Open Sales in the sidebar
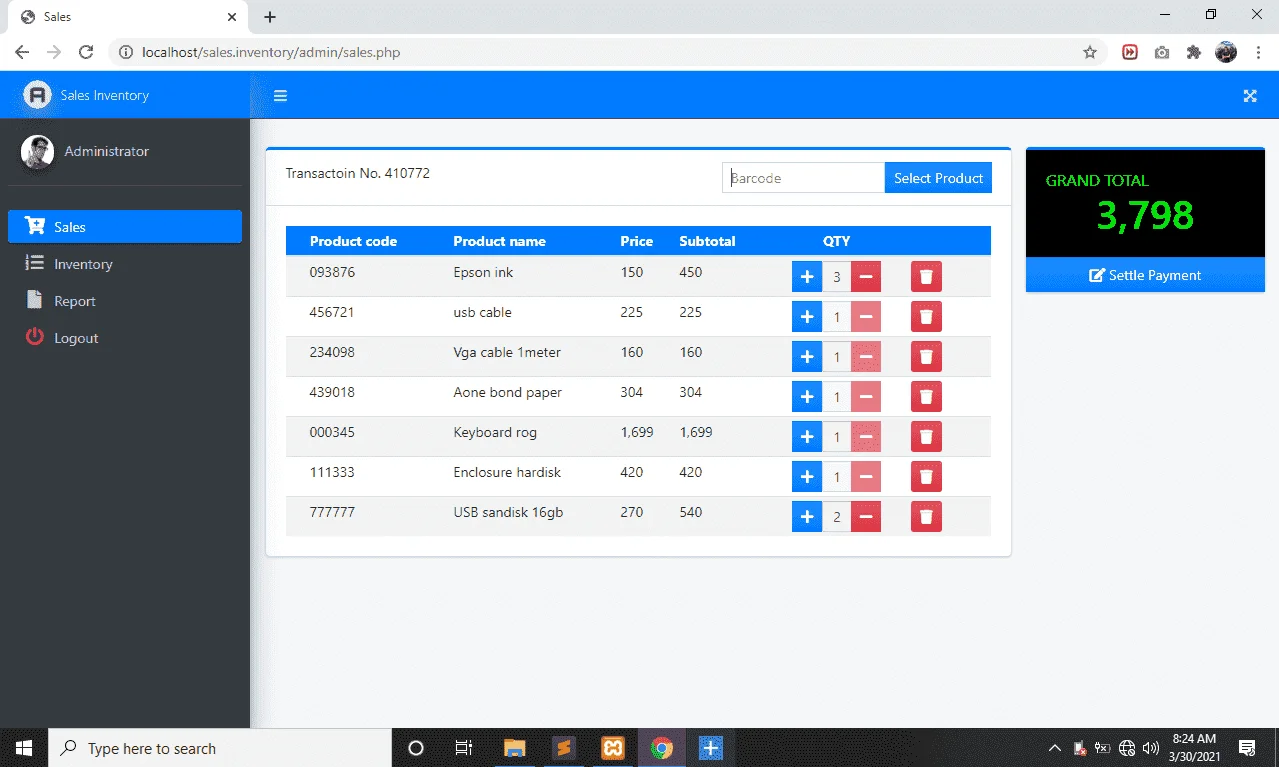The width and height of the screenshot is (1279, 767). 125,227
